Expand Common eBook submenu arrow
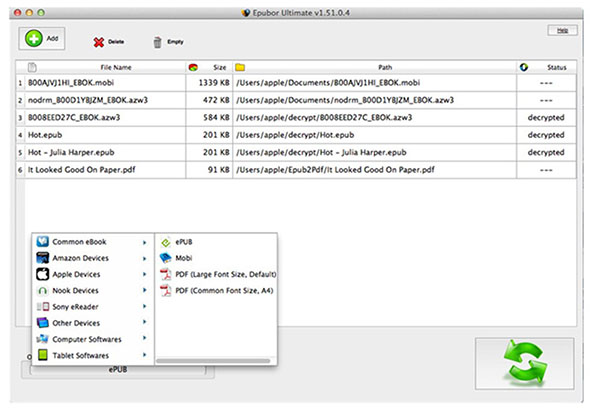The height and width of the screenshot is (411, 590). 144,242
